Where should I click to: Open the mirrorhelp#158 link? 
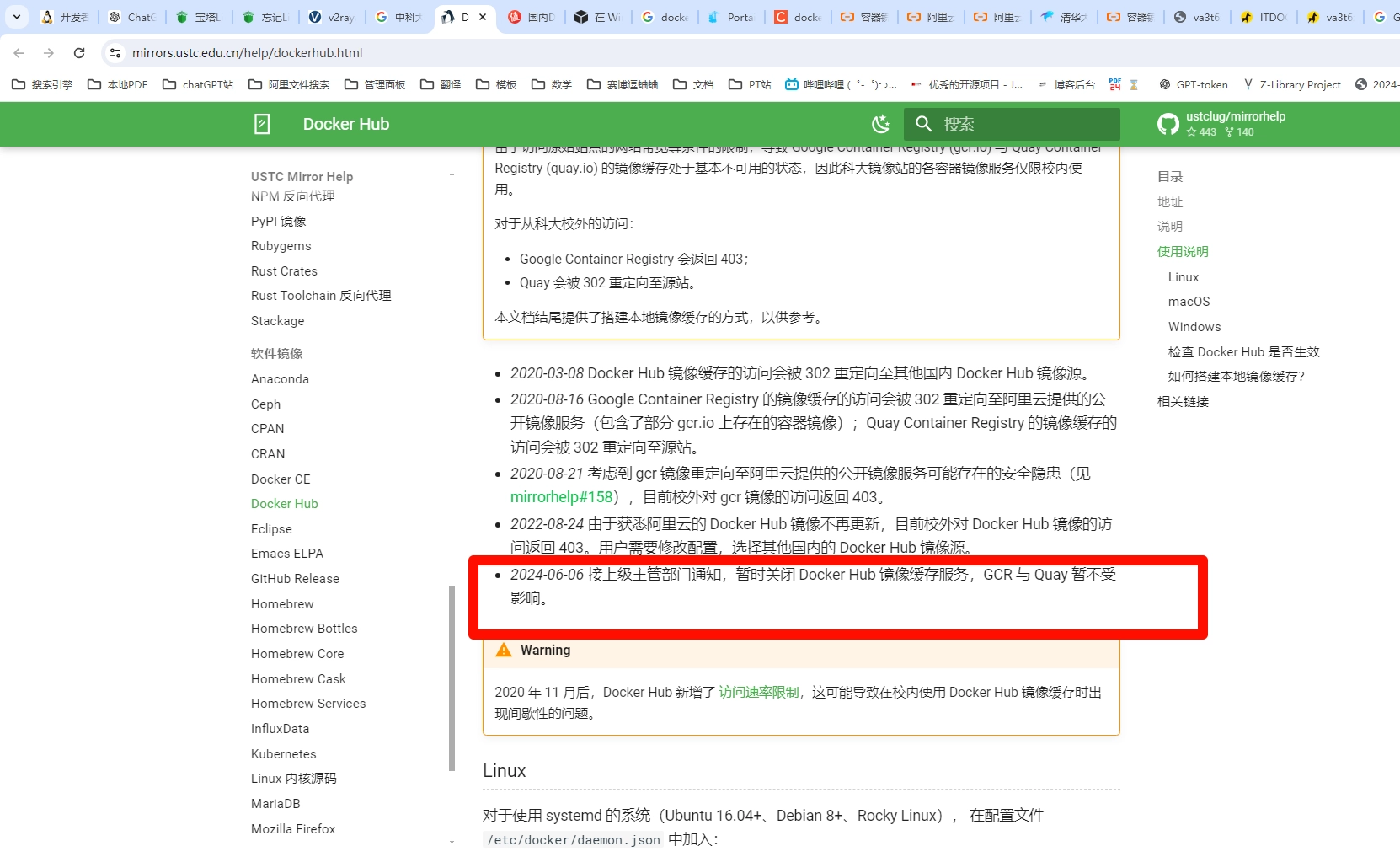[560, 497]
